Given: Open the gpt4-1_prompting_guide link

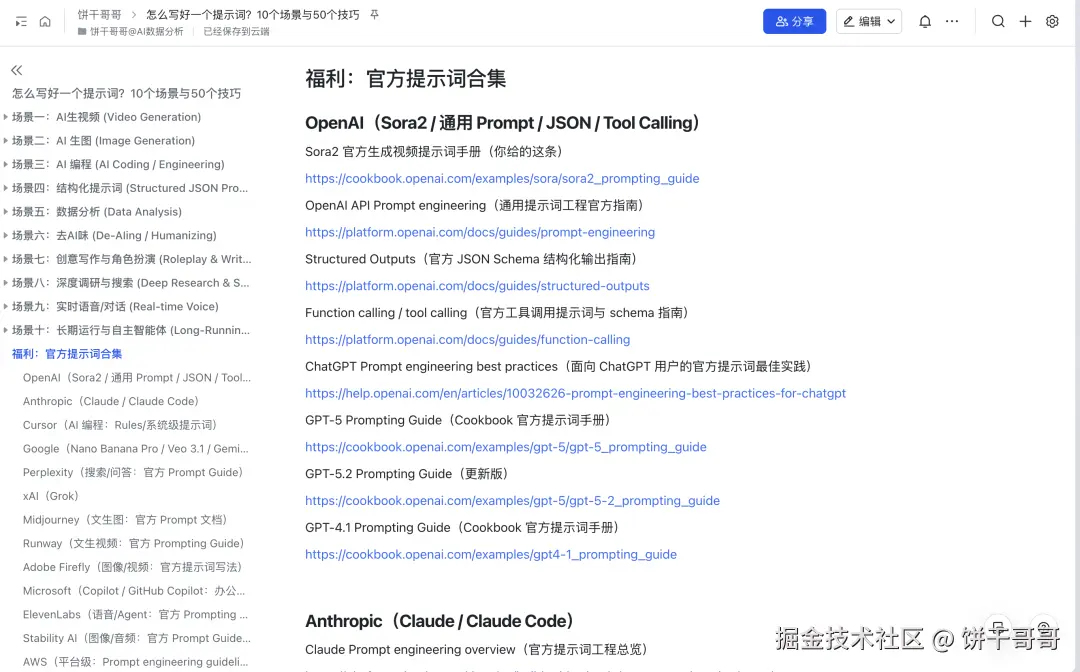Looking at the screenshot, I should pyautogui.click(x=491, y=554).
